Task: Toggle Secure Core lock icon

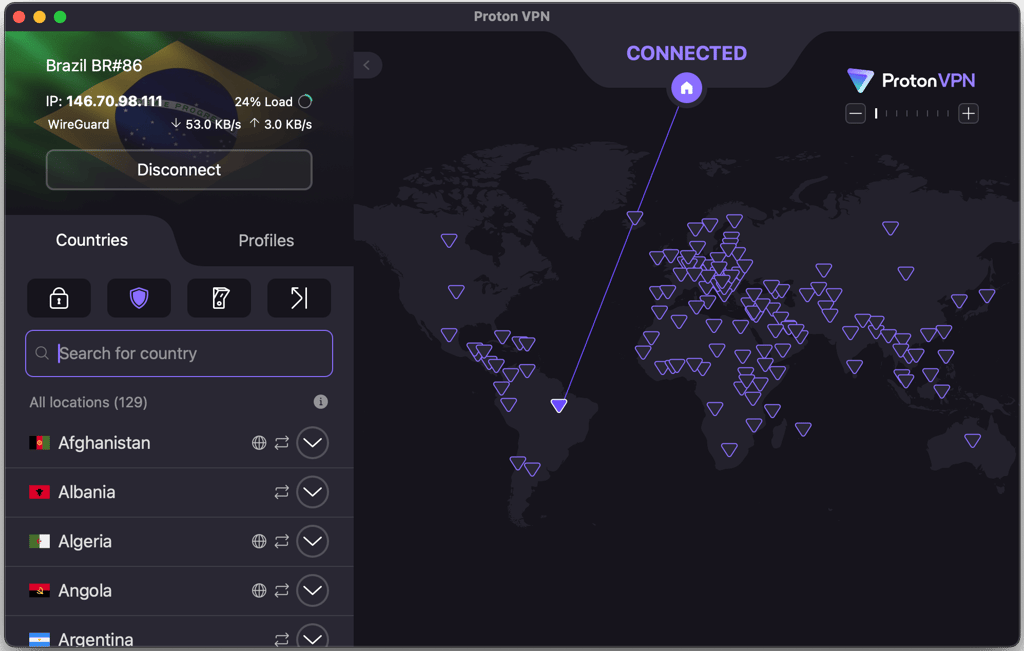Action: point(59,298)
